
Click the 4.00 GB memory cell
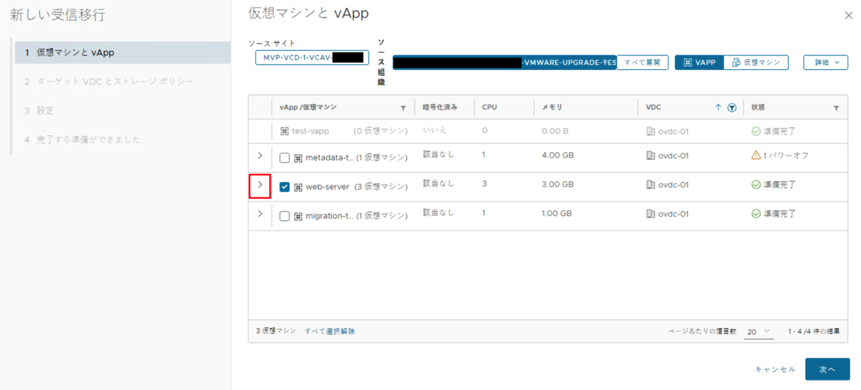[558, 155]
